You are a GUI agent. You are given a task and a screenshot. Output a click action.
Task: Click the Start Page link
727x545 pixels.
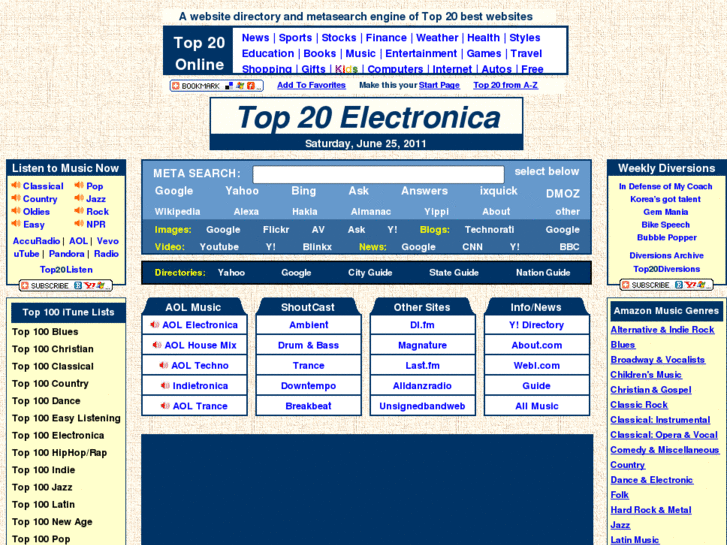click(439, 85)
